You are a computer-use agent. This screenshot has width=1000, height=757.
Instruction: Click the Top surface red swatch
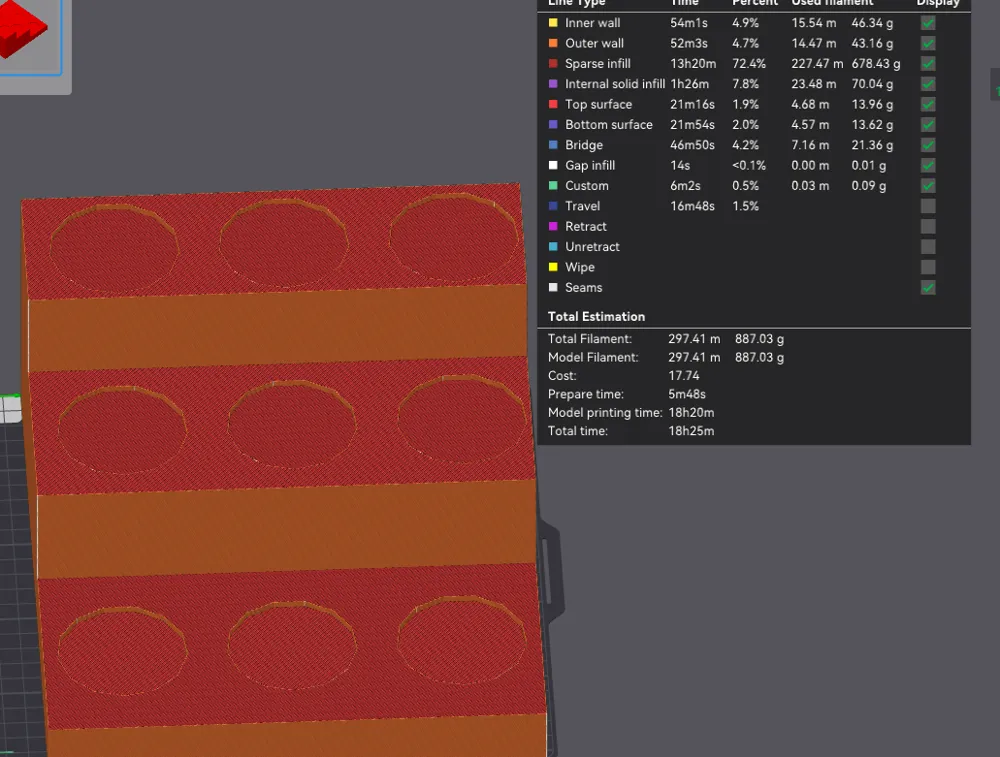tap(553, 104)
